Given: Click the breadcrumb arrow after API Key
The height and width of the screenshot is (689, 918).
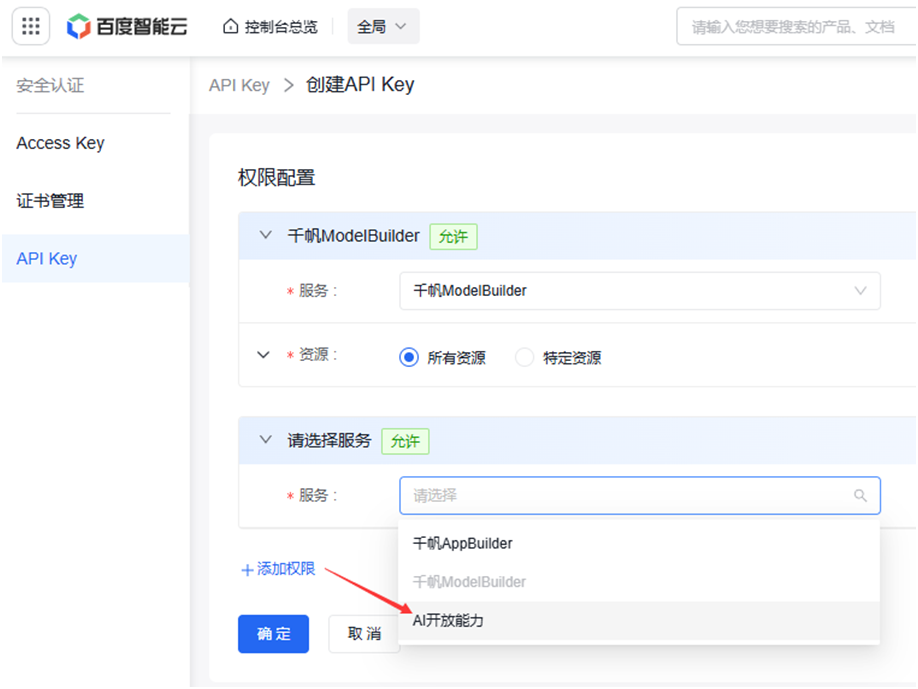Looking at the screenshot, I should pyautogui.click(x=288, y=85).
